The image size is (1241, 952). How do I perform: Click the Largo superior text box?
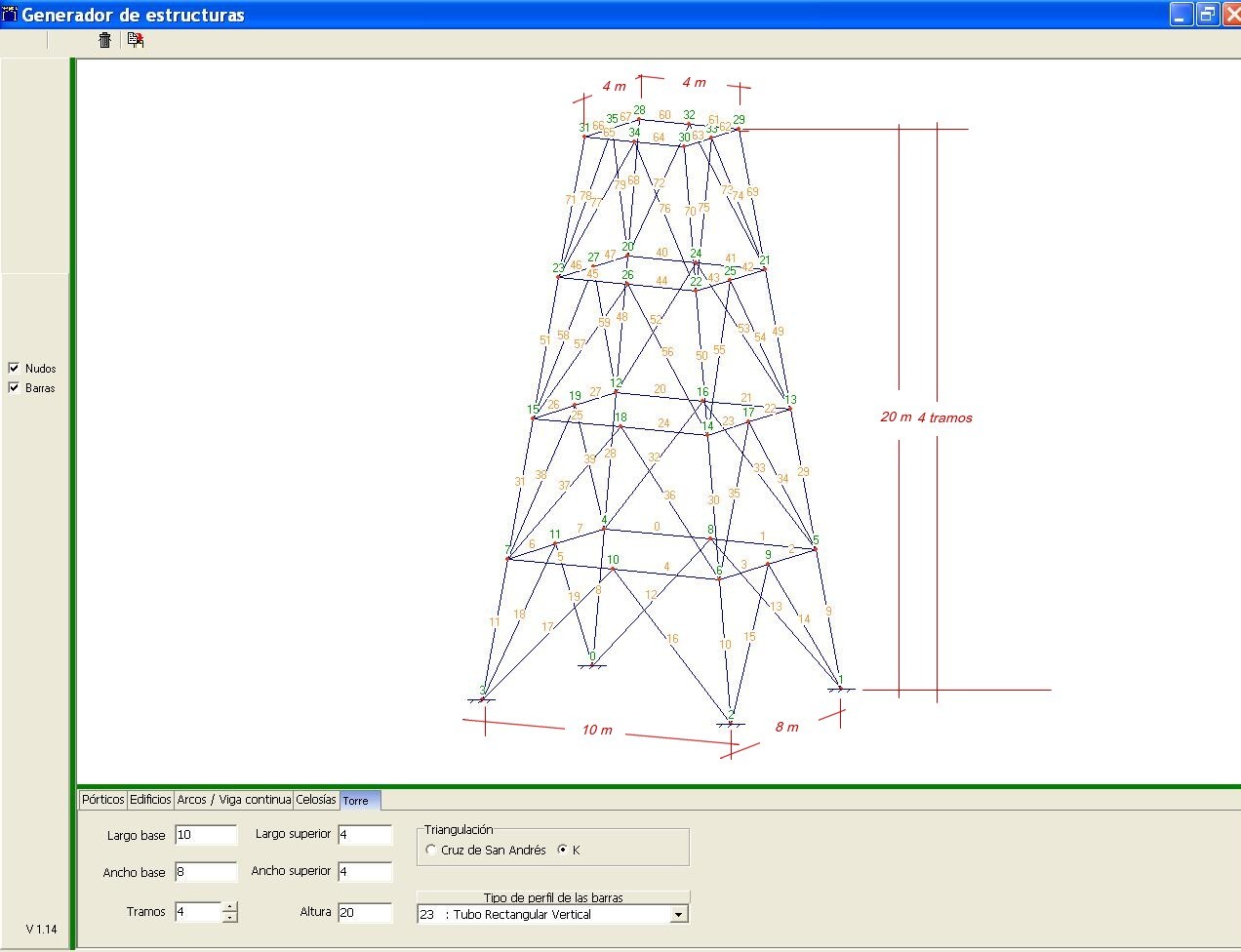365,835
